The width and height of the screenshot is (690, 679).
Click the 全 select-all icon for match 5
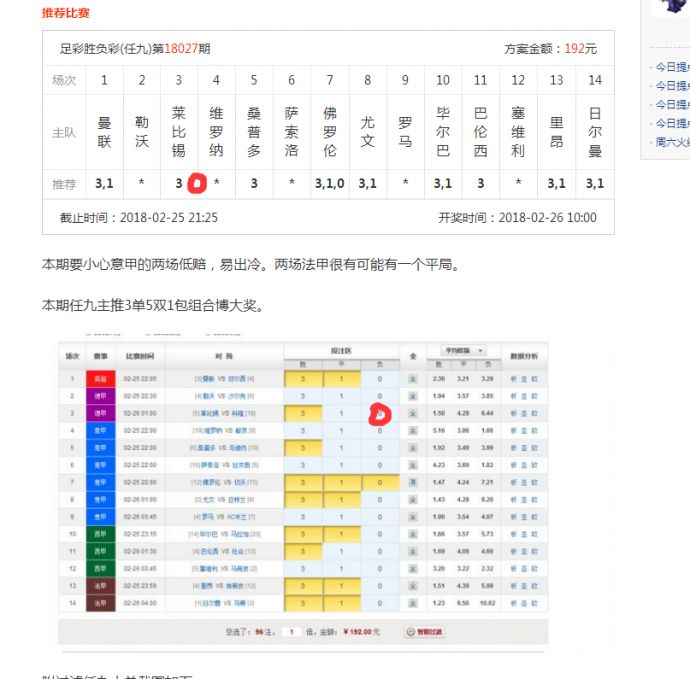[x=413, y=448]
